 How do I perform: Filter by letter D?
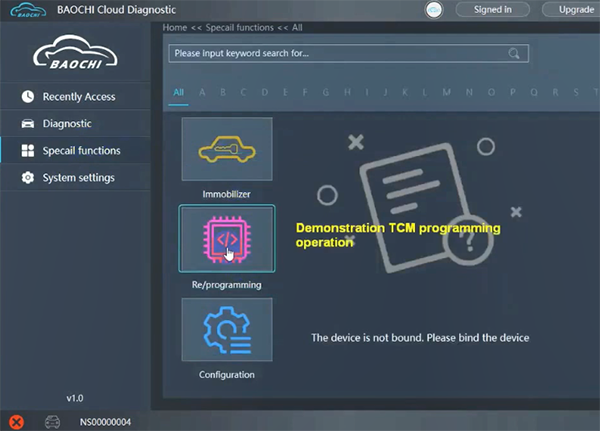(264, 92)
